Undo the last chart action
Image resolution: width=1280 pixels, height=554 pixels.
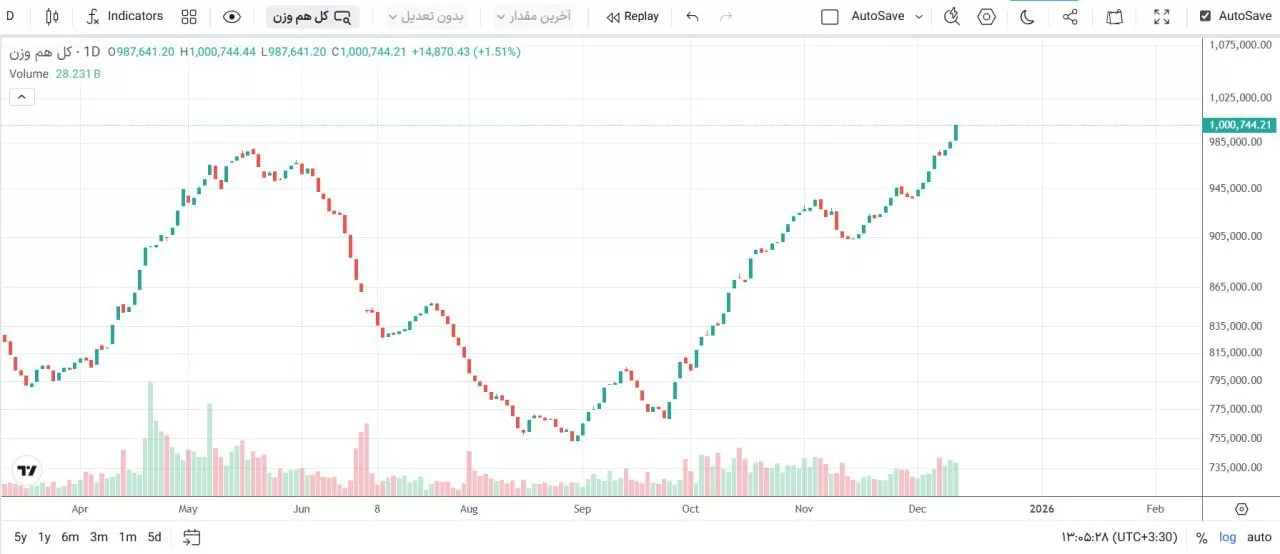point(692,16)
